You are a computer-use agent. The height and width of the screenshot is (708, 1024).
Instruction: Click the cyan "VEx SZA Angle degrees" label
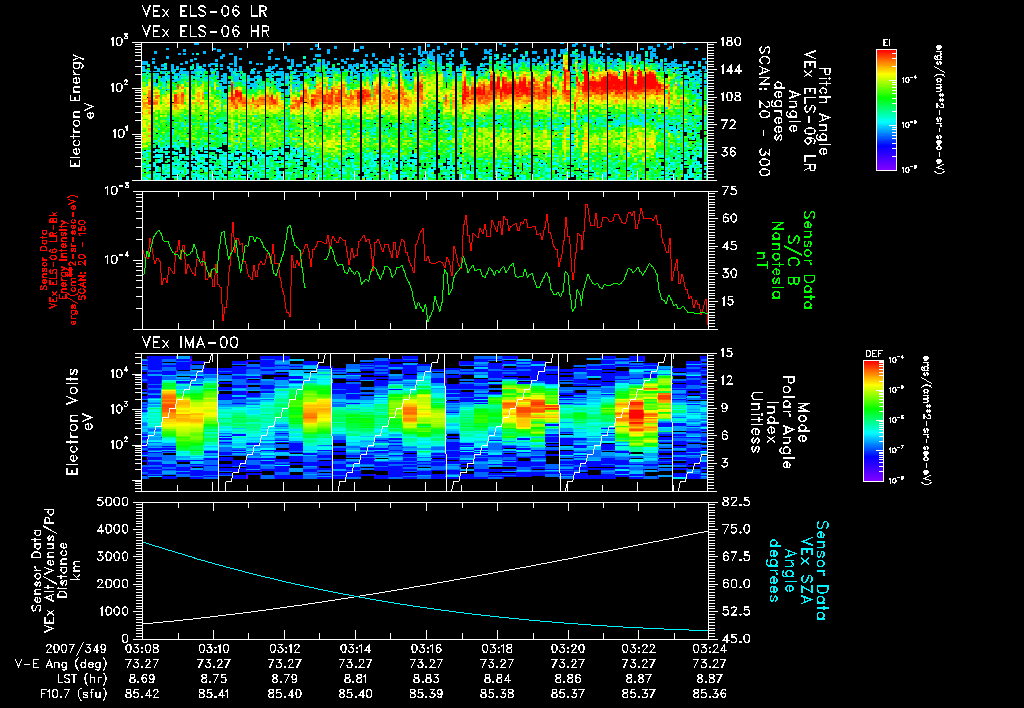(x=790, y=570)
